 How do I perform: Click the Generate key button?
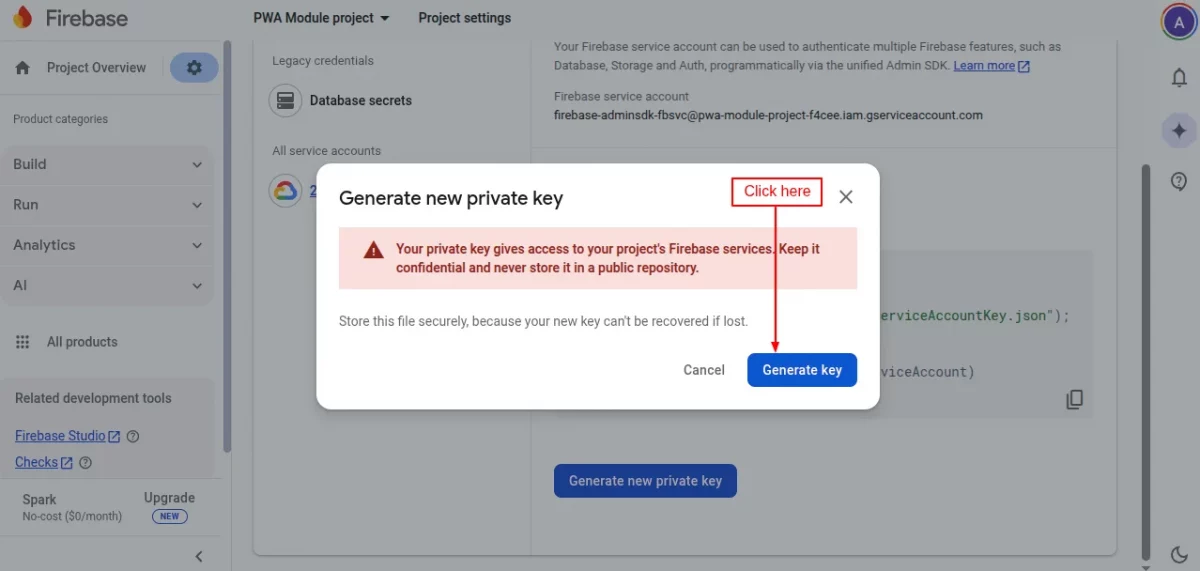(x=802, y=370)
